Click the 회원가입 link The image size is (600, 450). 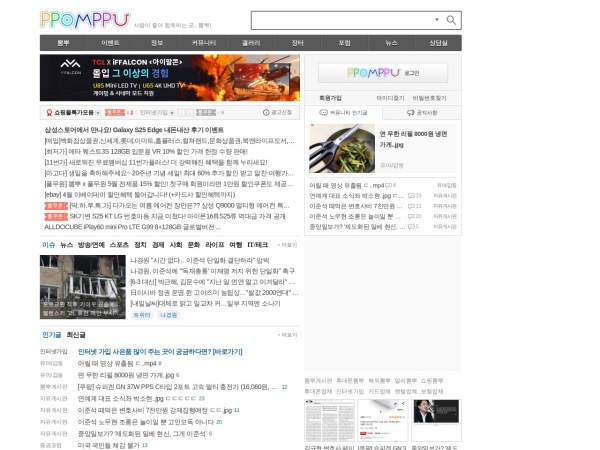[x=330, y=98]
